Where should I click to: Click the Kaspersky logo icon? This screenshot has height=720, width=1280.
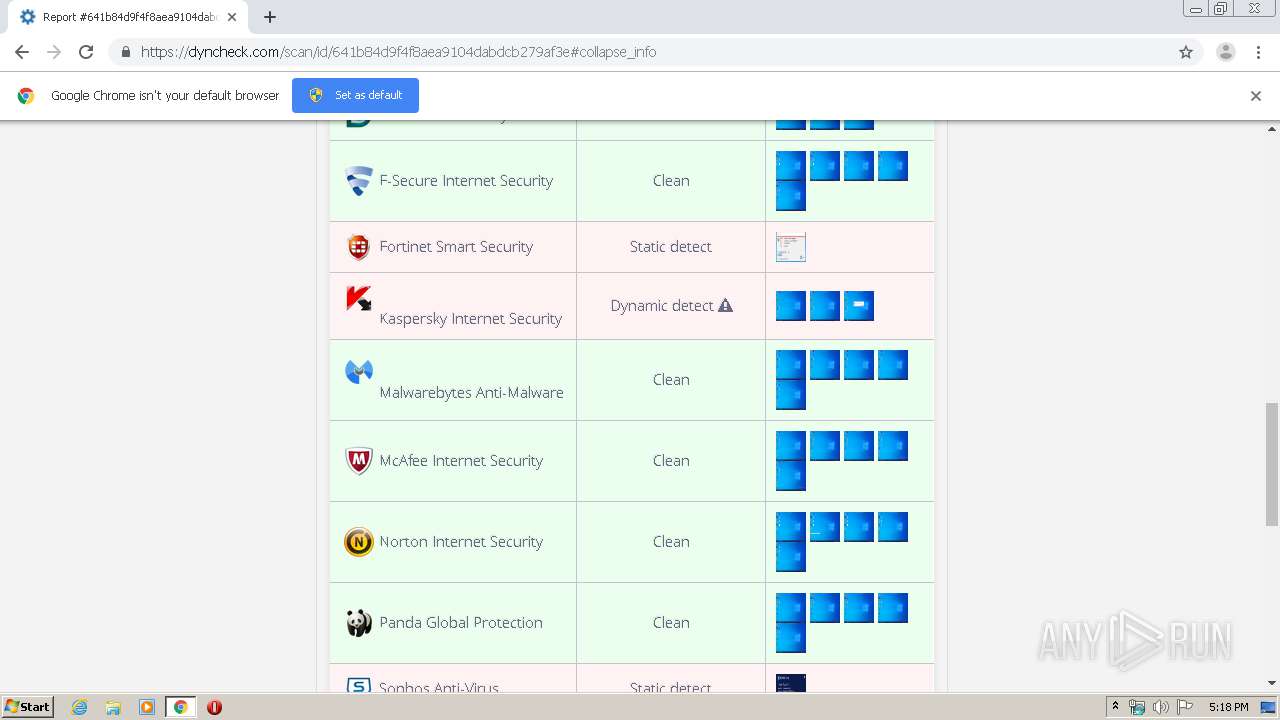[359, 298]
